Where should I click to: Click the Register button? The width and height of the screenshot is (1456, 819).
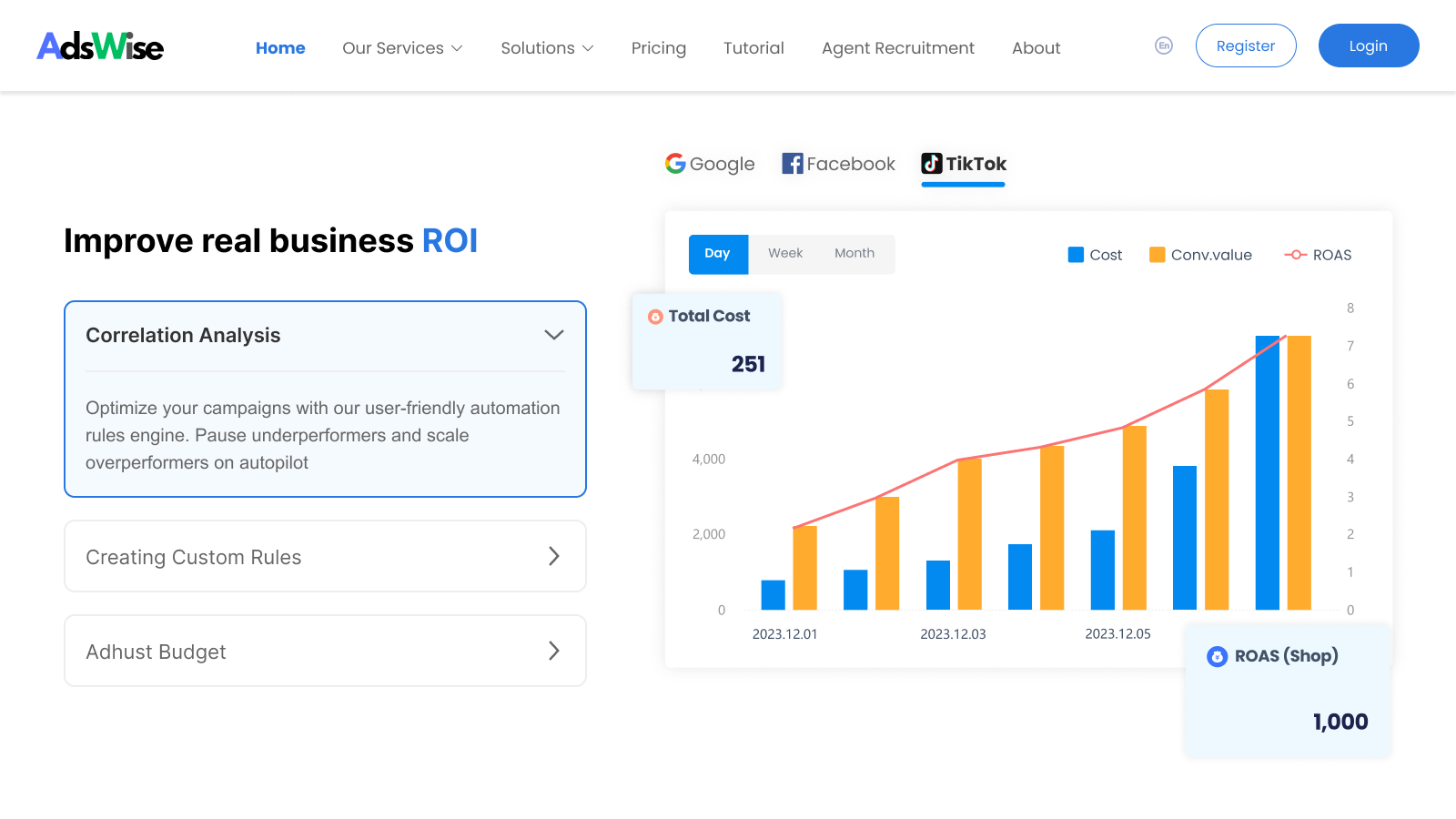[x=1245, y=45]
